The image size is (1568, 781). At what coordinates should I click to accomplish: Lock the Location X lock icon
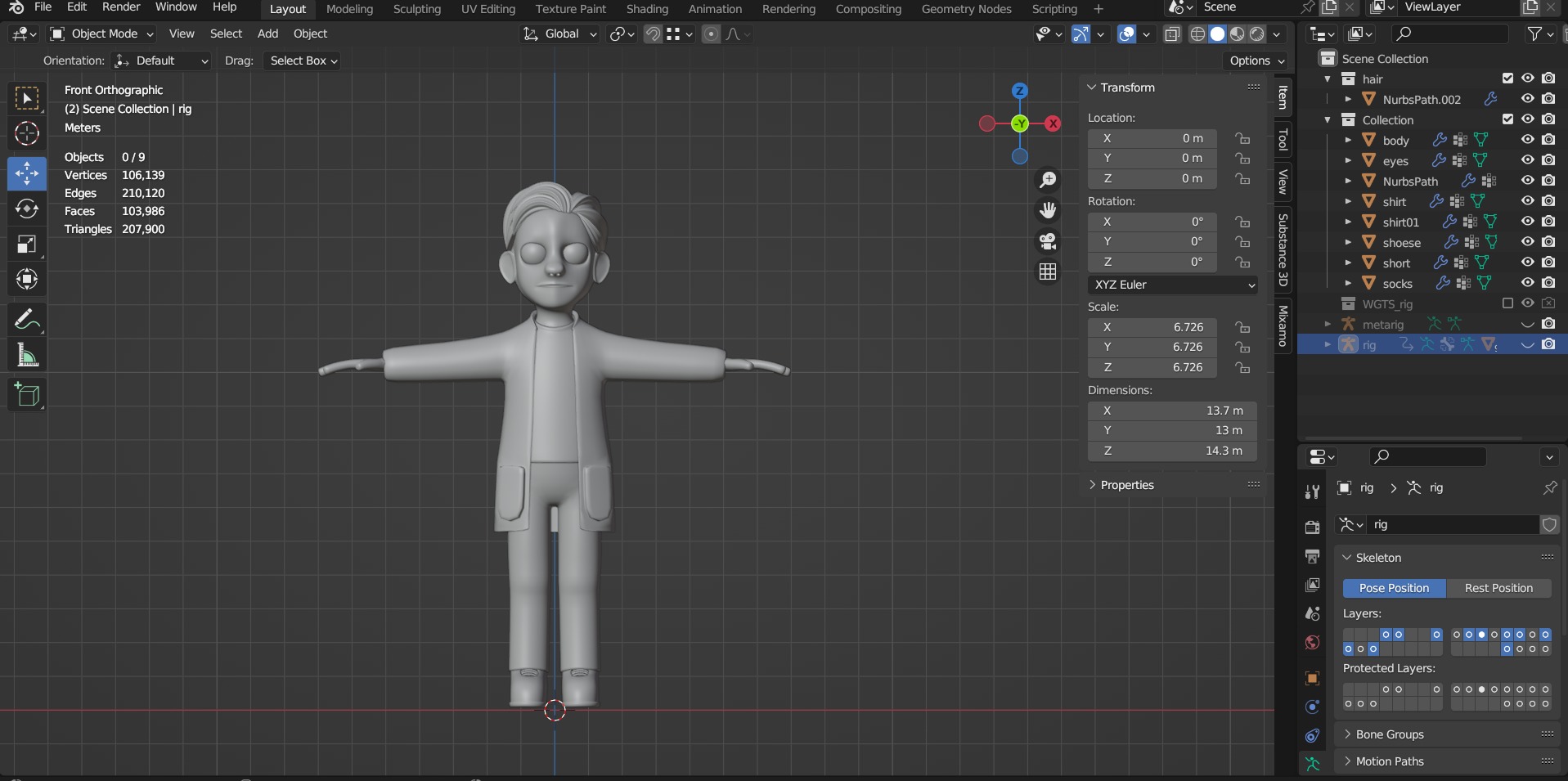click(x=1242, y=138)
